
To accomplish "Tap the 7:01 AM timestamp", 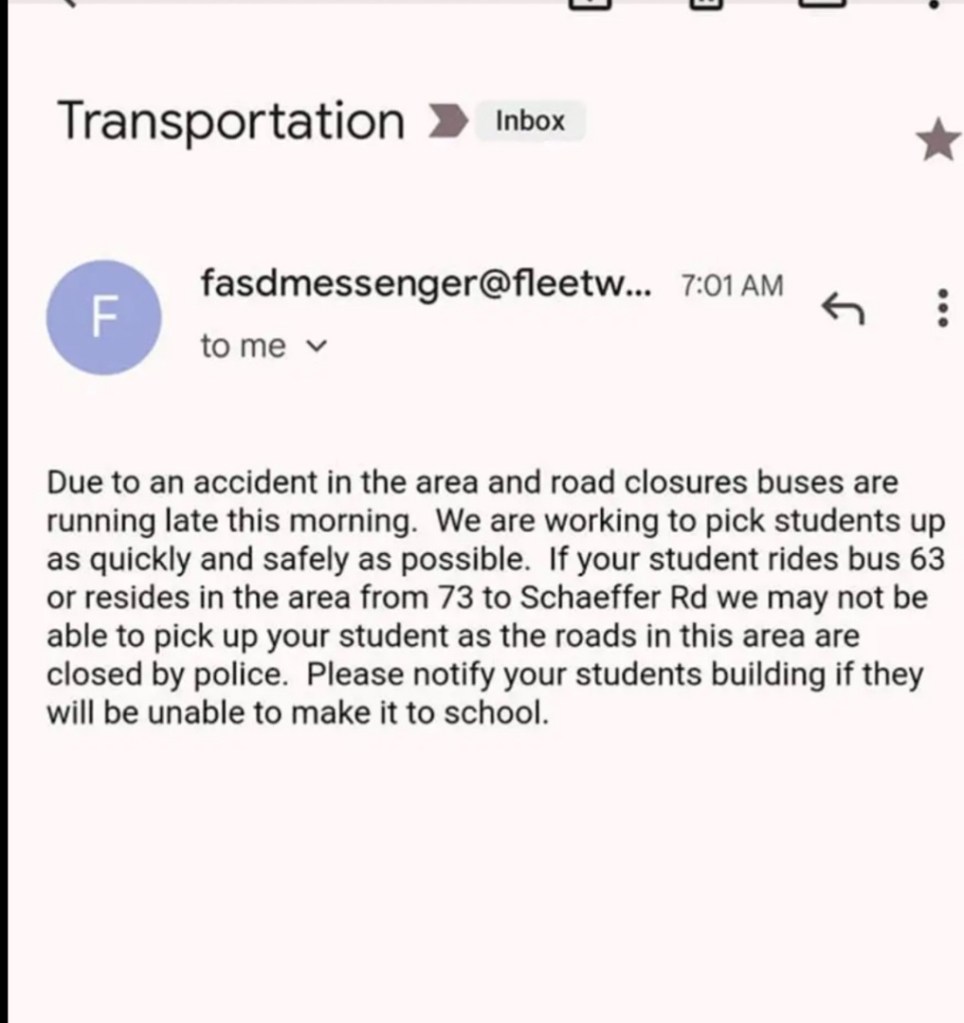I will coord(731,286).
